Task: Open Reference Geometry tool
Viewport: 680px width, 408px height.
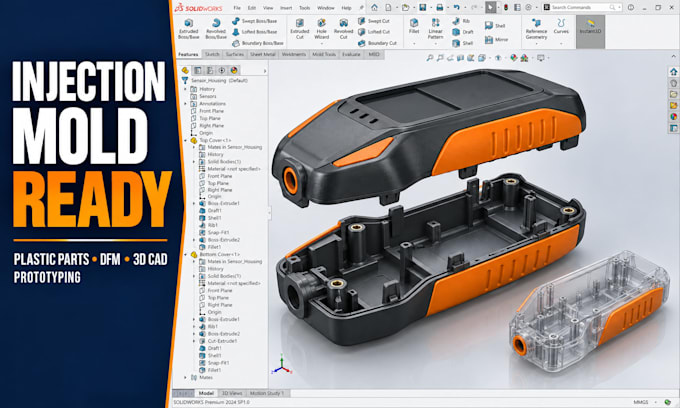Action: pyautogui.click(x=536, y=29)
